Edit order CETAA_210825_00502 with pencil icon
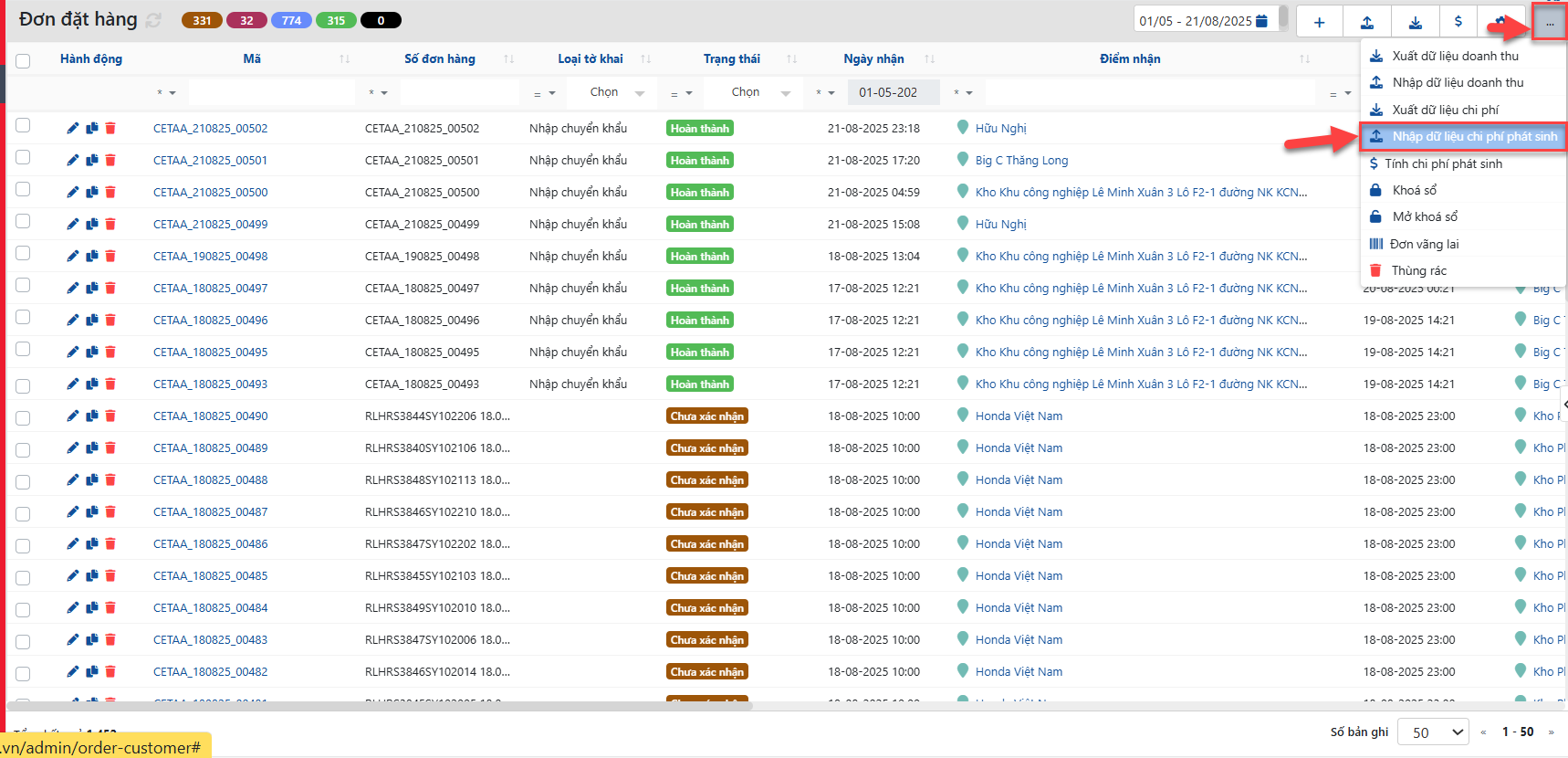This screenshot has width=1568, height=758. click(x=73, y=128)
